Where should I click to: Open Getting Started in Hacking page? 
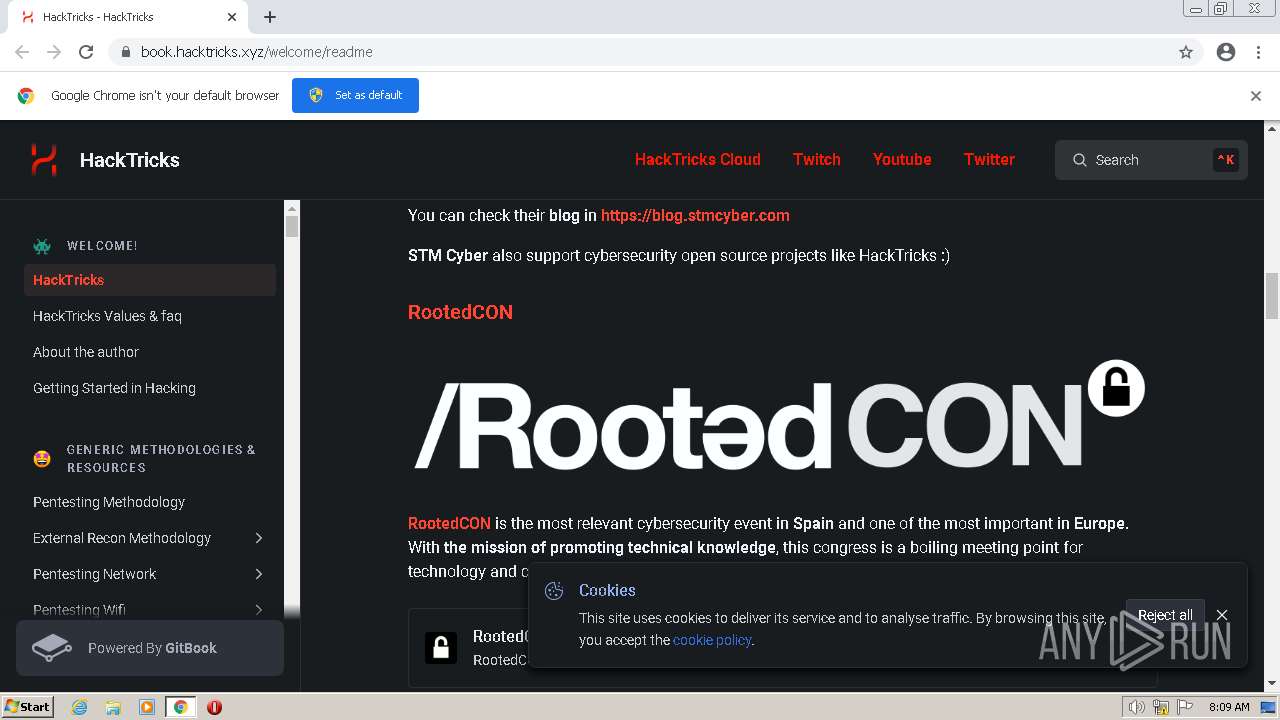click(x=150, y=388)
